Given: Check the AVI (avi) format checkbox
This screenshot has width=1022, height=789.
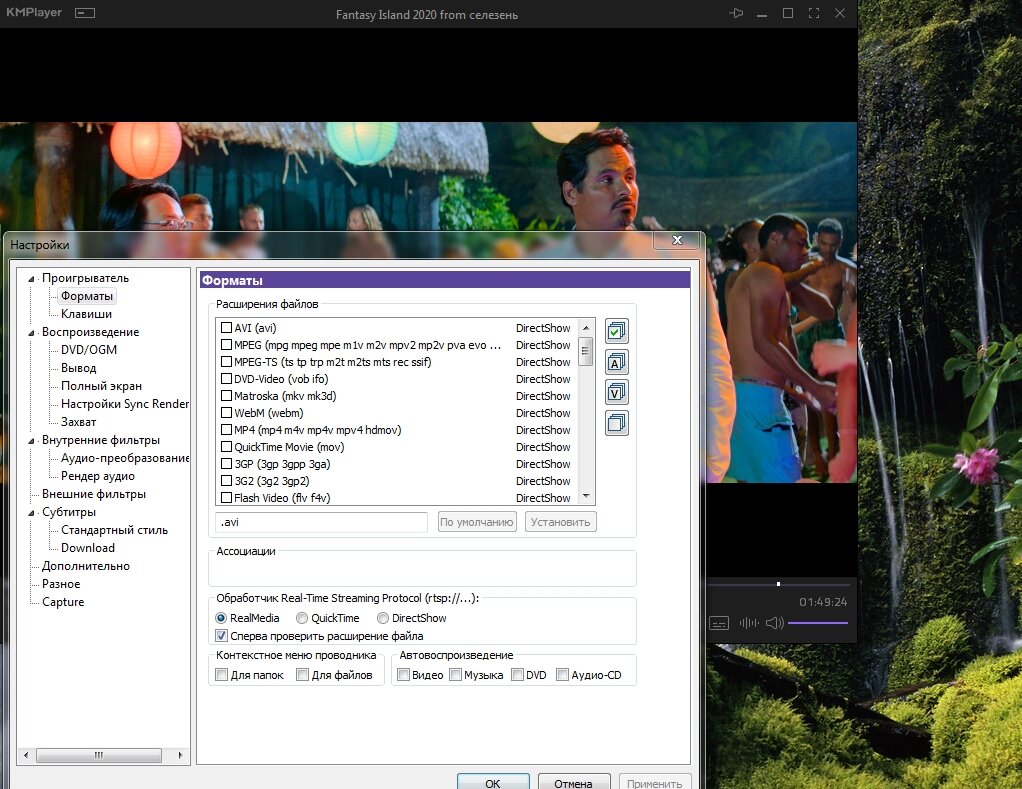Looking at the screenshot, I should 226,328.
